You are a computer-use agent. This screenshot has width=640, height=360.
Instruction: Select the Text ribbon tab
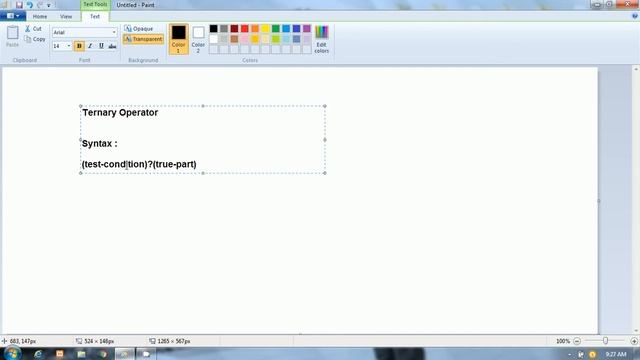95,16
